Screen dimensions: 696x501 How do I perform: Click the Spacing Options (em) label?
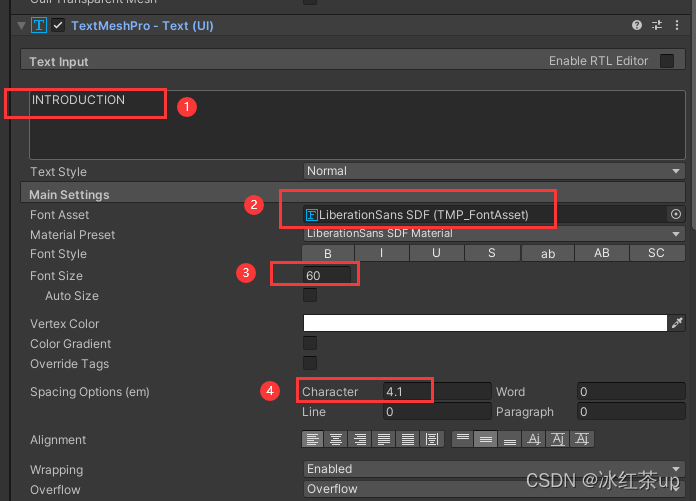point(90,392)
